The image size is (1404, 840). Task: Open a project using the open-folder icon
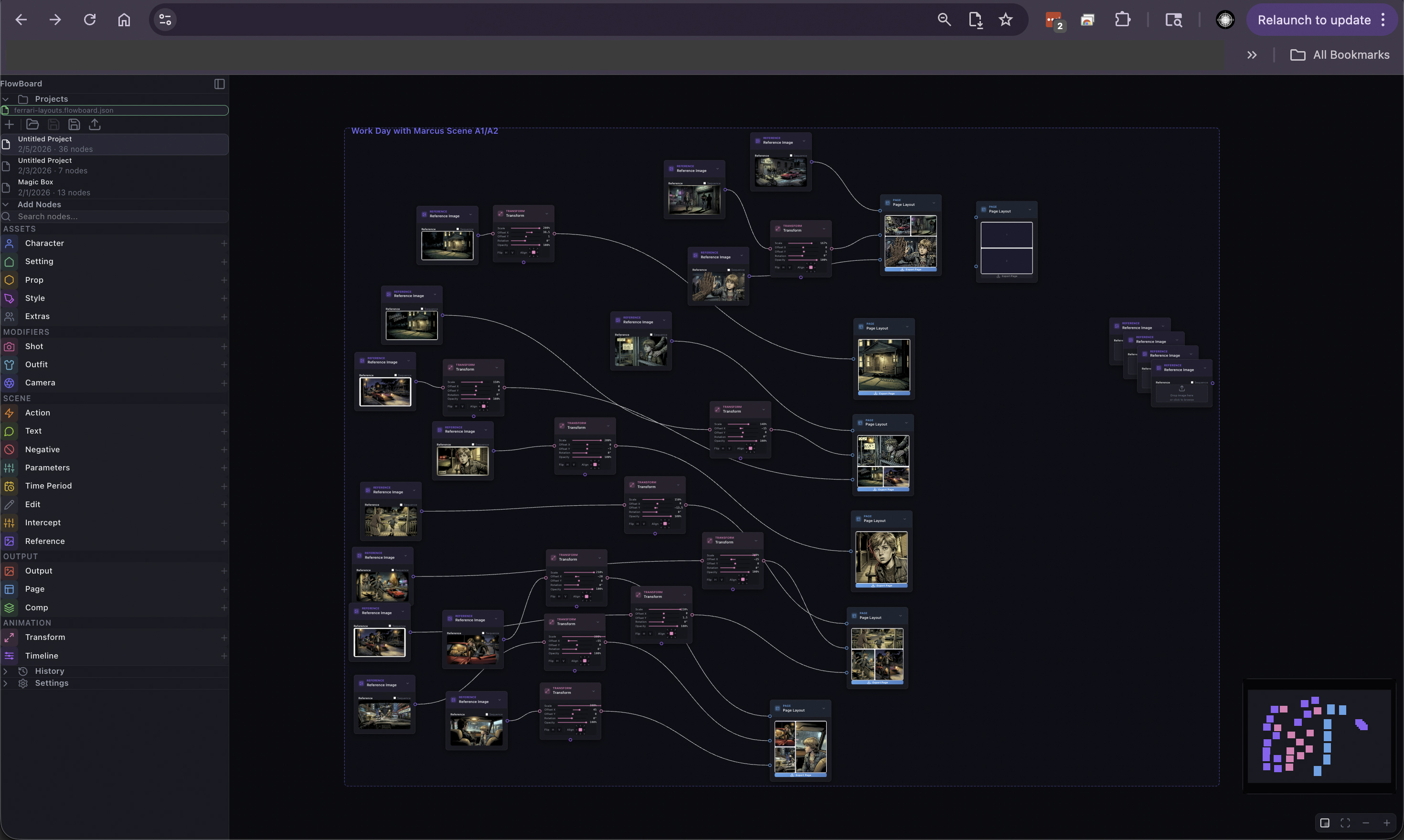[32, 125]
